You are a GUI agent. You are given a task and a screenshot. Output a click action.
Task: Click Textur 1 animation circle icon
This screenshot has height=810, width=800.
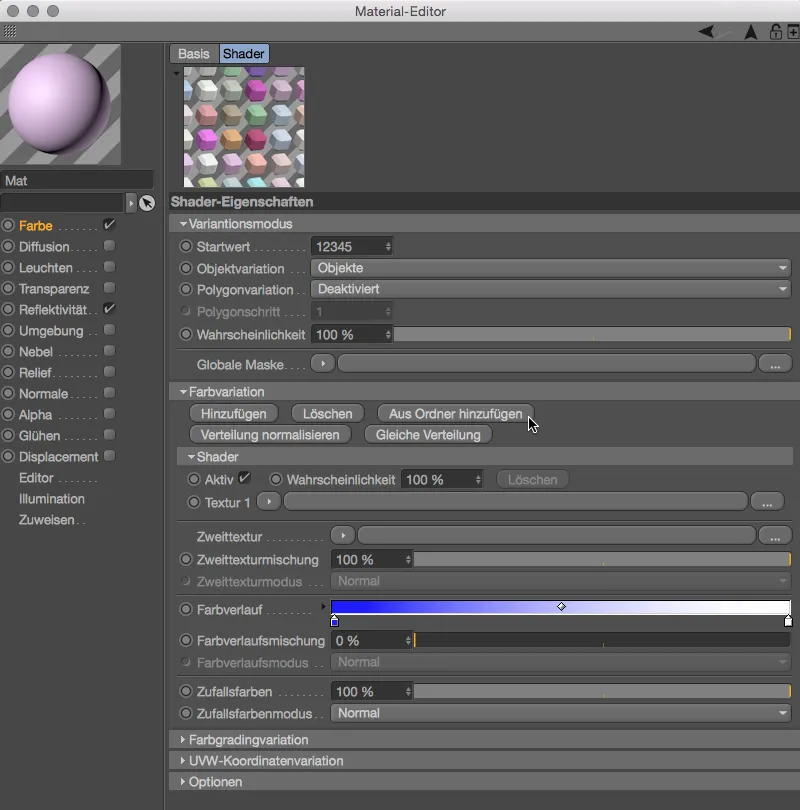click(x=194, y=502)
